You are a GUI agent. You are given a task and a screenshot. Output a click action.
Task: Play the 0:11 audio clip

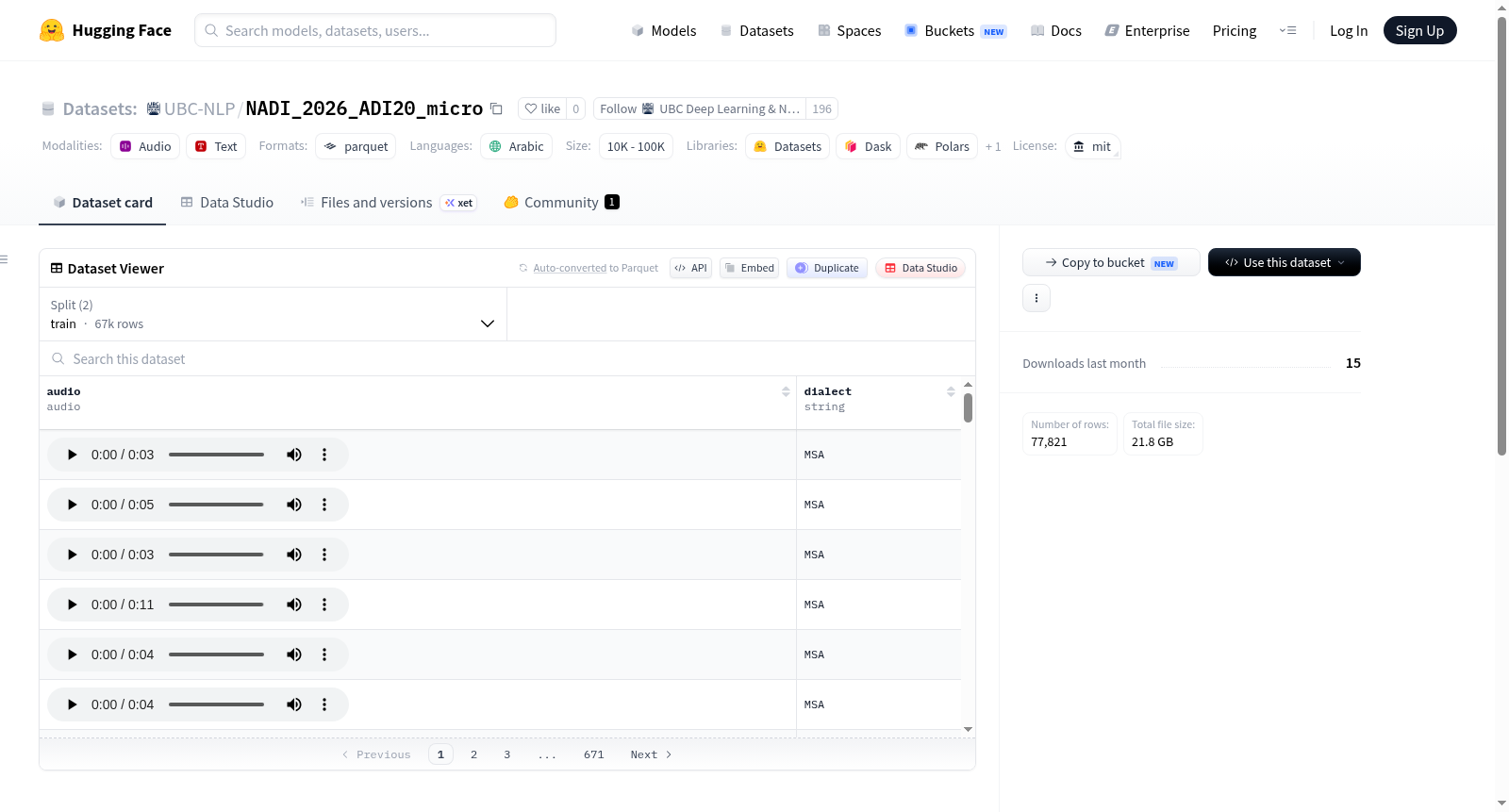(73, 605)
